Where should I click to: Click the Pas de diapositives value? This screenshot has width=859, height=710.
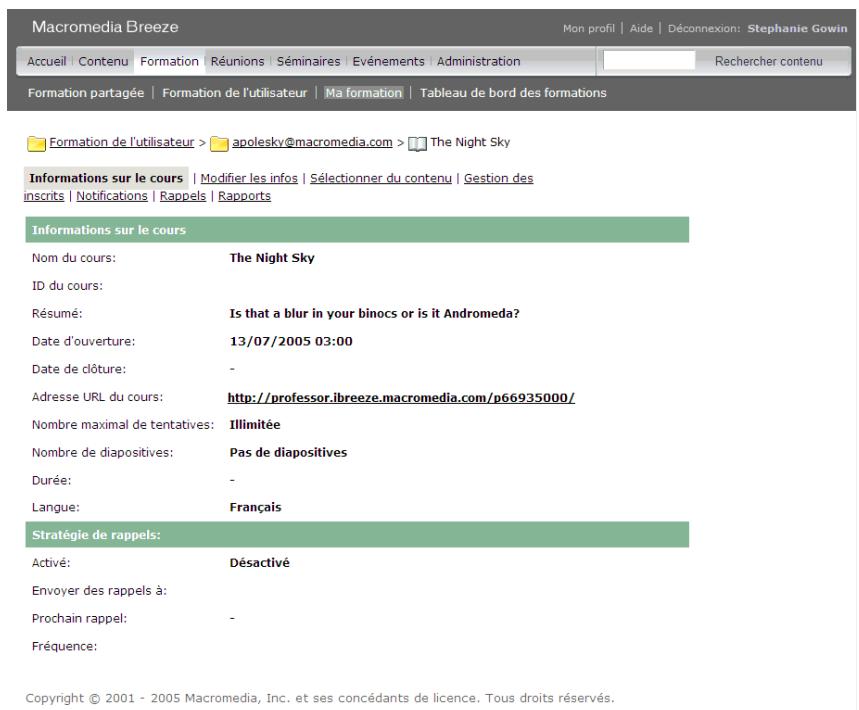(288, 453)
